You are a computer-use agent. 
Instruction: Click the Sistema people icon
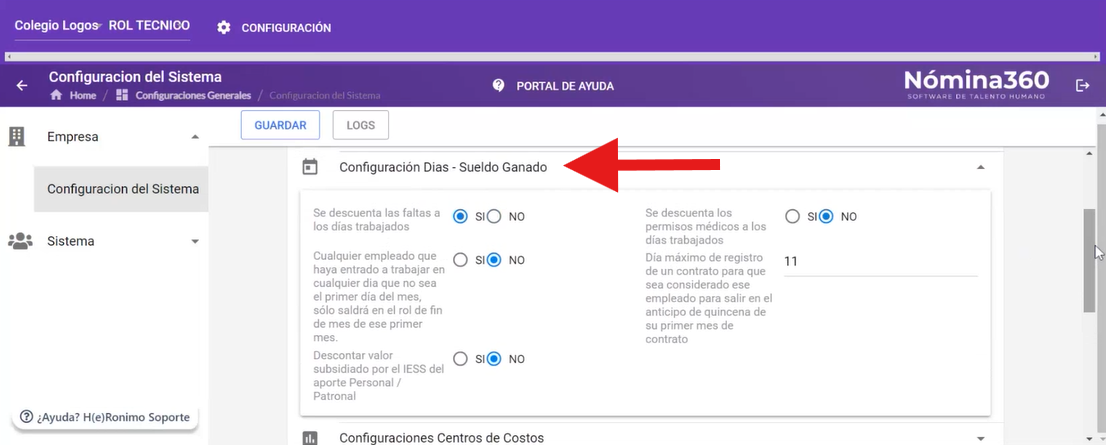pyautogui.click(x=20, y=241)
